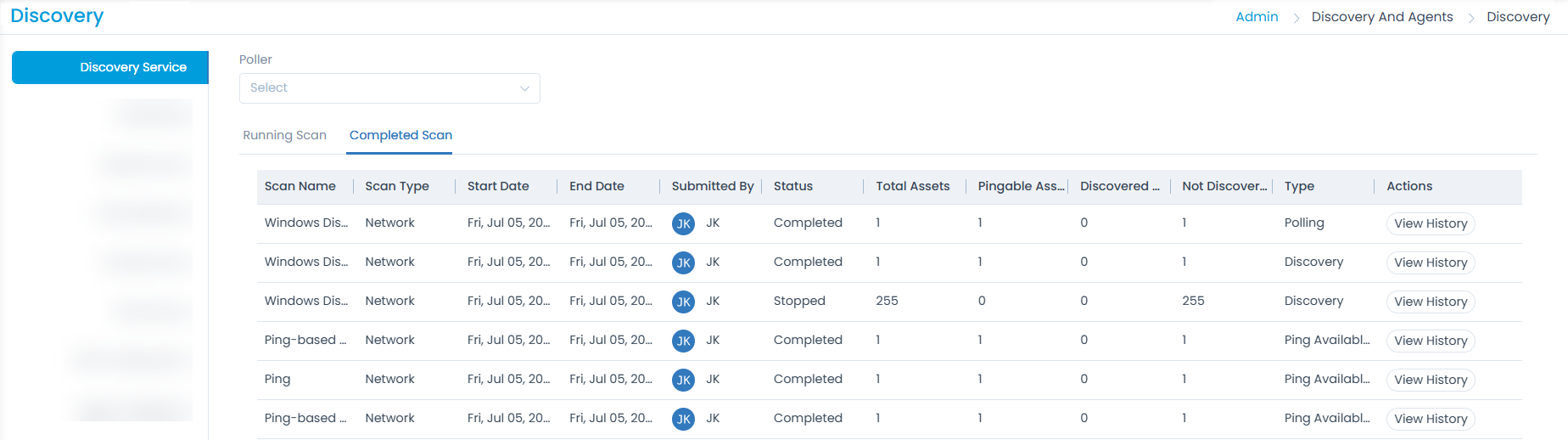Click the Poller dropdown chevron arrow
The width and height of the screenshot is (1568, 440).
(x=524, y=88)
